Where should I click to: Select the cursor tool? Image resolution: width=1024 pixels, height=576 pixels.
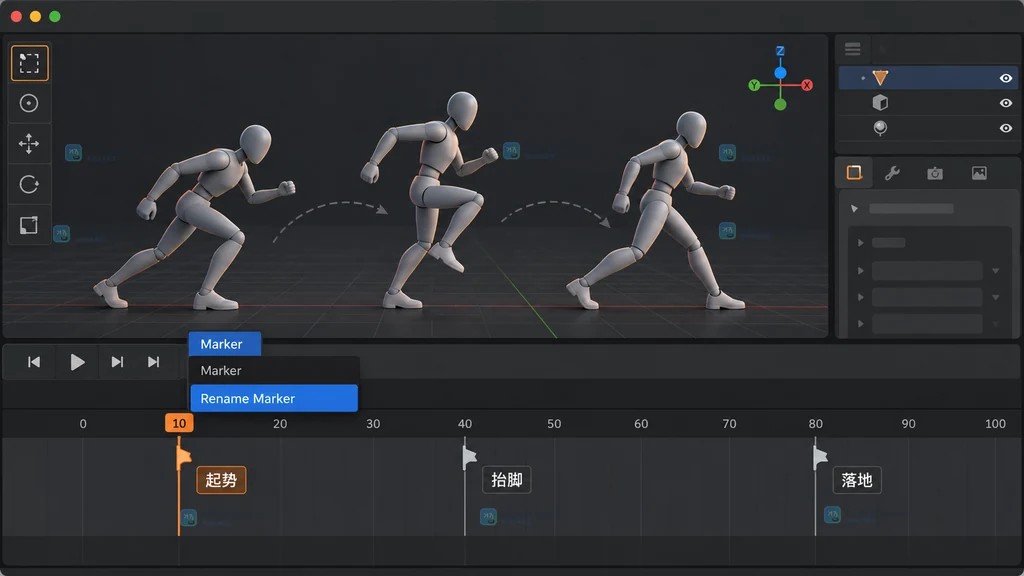[29, 103]
